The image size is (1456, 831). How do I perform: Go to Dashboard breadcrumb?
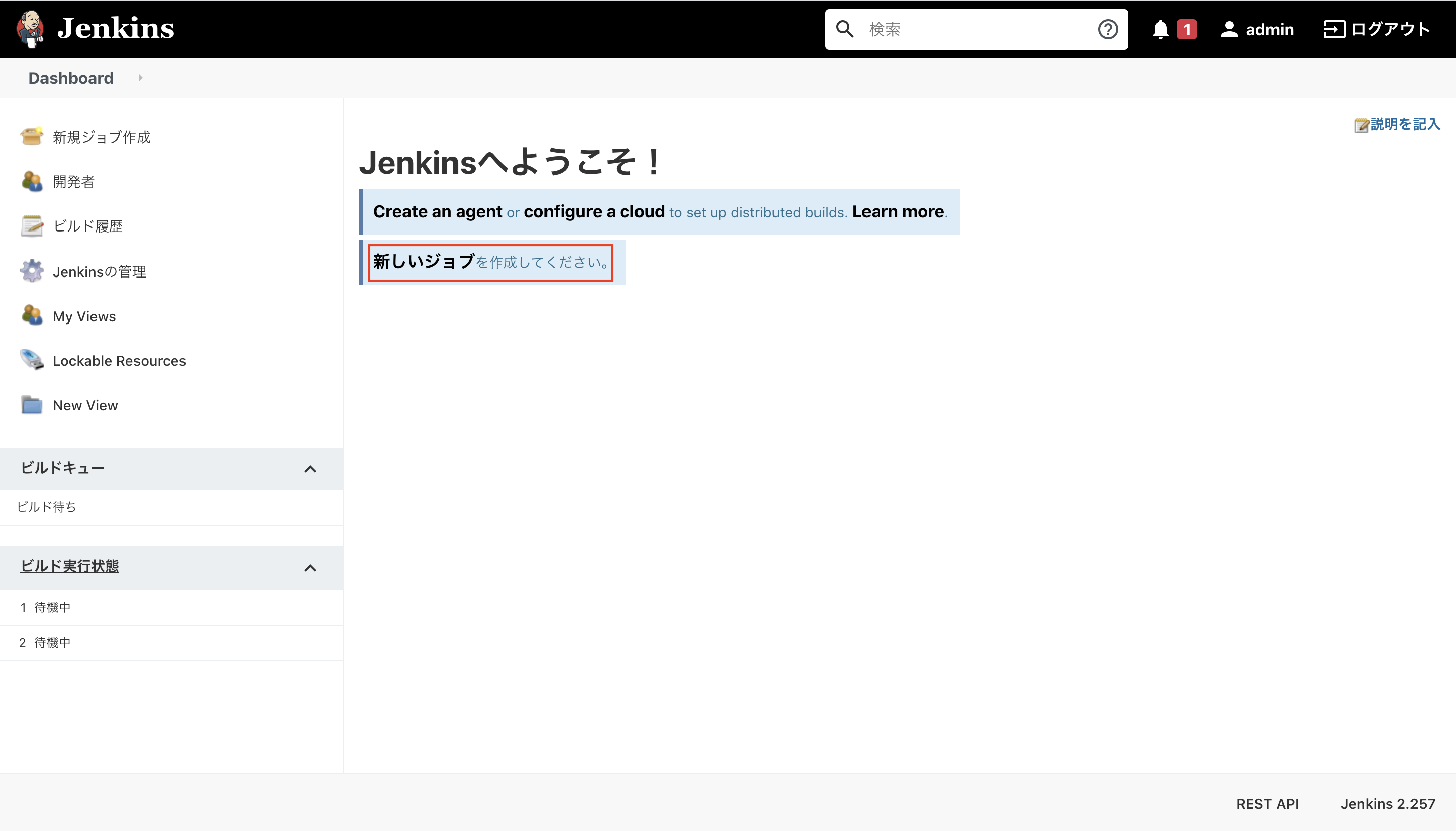point(71,78)
